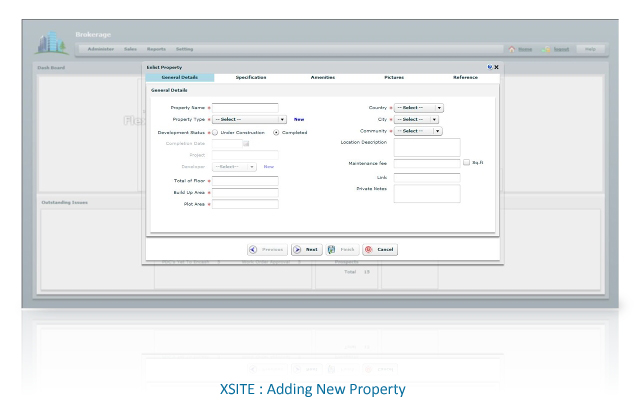Click the New link beside Property Type

pyautogui.click(x=299, y=119)
